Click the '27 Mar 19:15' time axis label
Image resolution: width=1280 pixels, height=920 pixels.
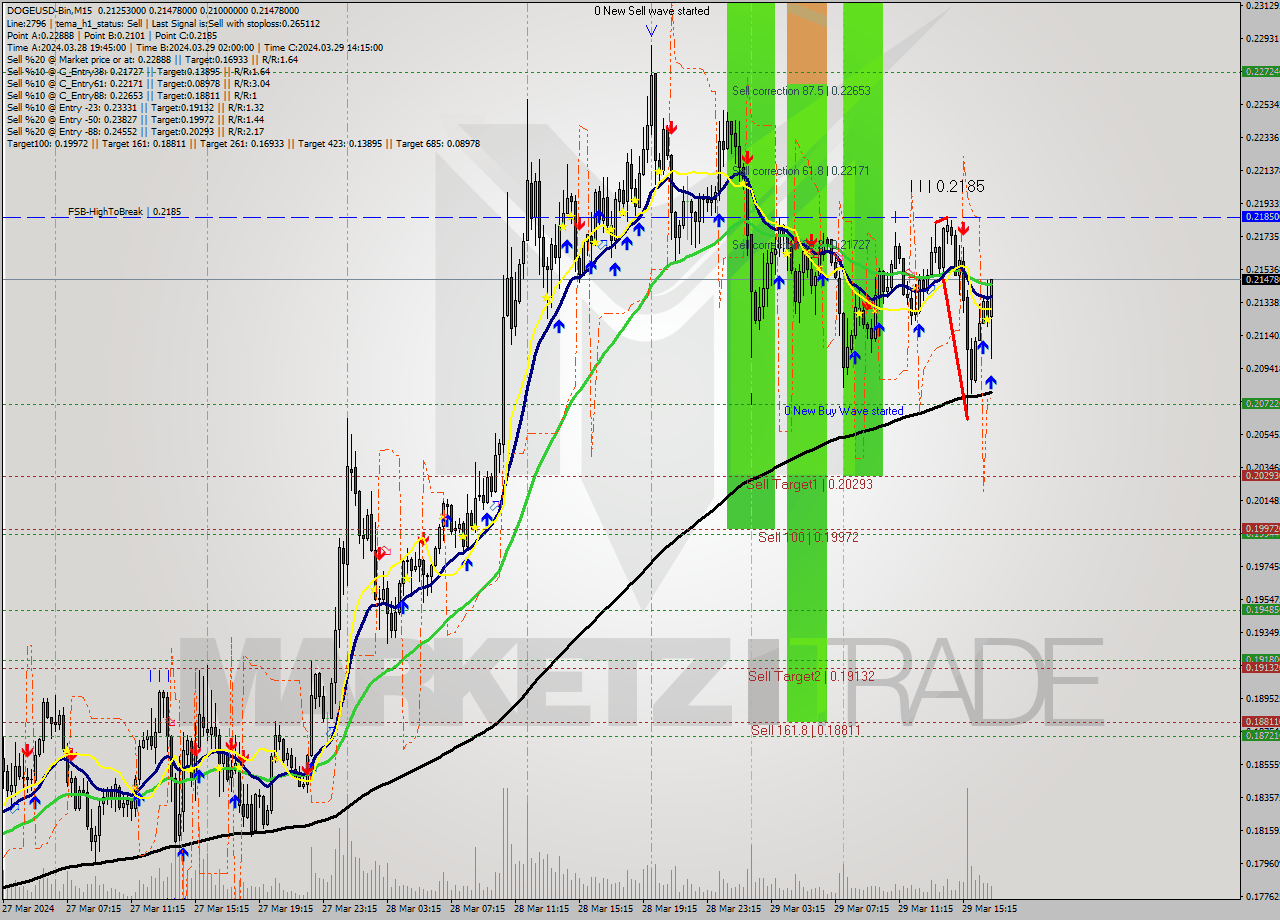(x=286, y=910)
